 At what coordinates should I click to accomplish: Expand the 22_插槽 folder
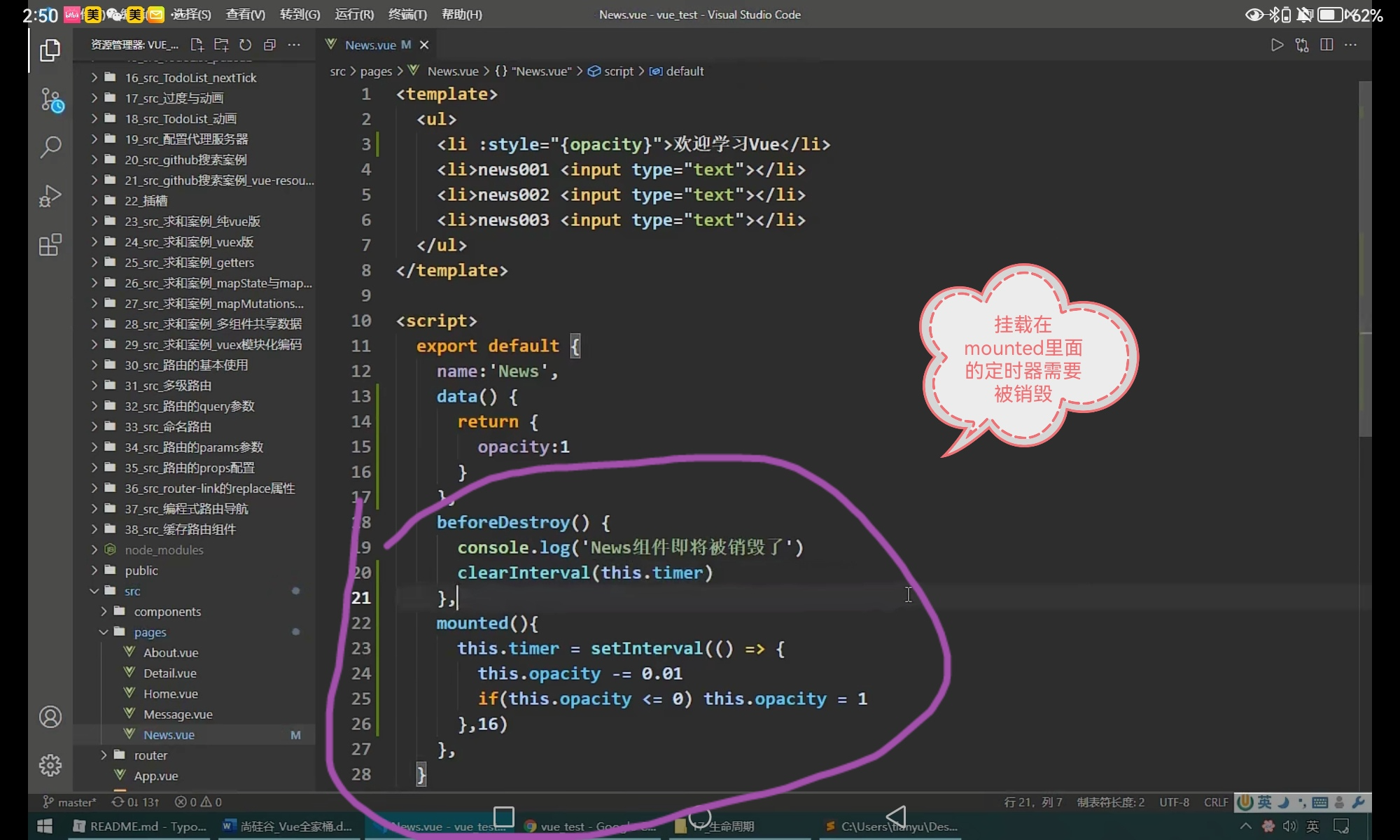click(x=146, y=201)
